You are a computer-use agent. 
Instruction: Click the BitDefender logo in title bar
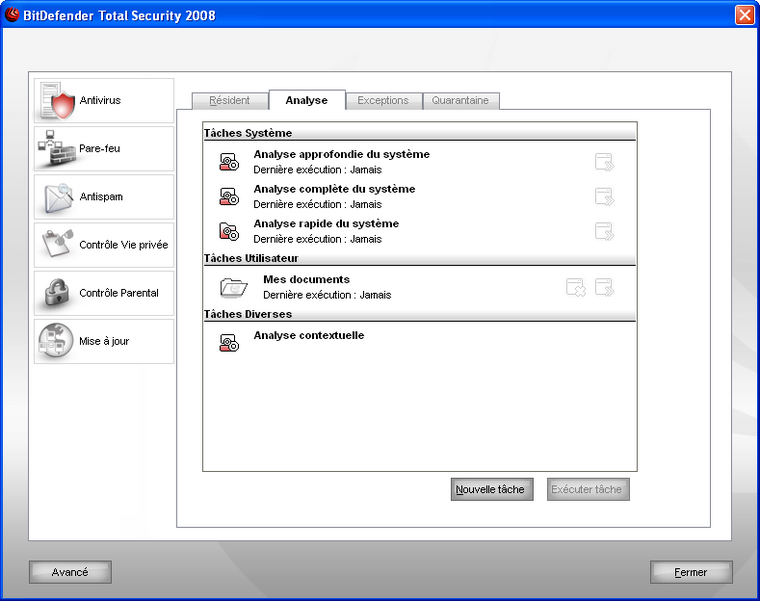tap(12, 15)
